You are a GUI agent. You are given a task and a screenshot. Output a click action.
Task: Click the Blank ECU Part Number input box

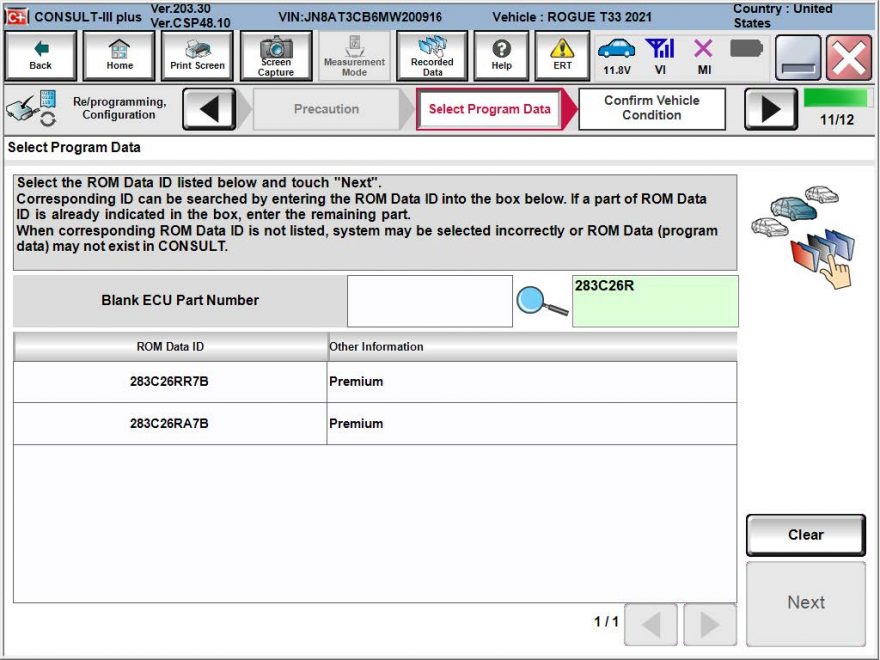coord(428,299)
